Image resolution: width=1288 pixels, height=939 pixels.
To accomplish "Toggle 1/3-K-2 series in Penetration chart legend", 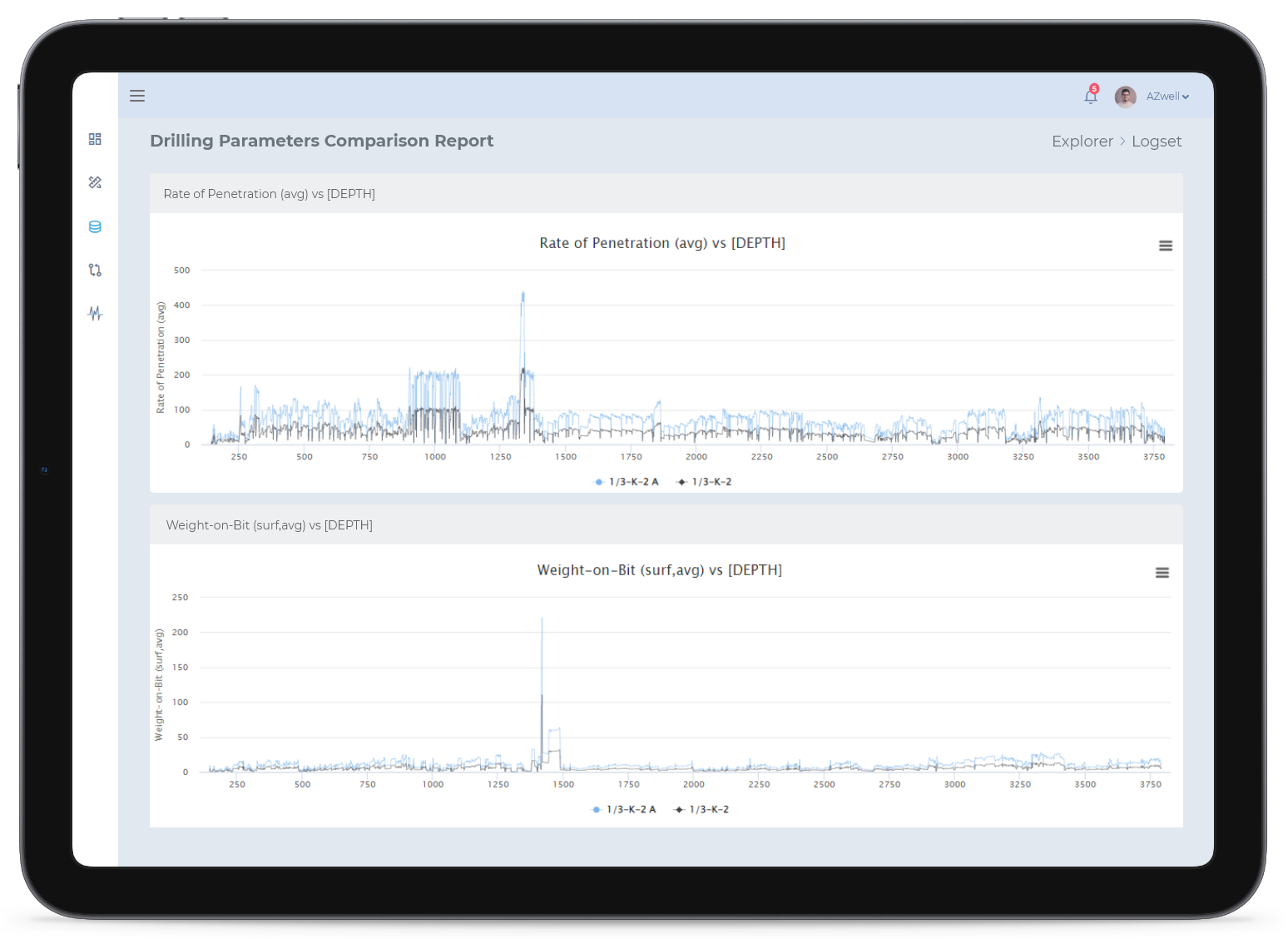I will [x=705, y=482].
